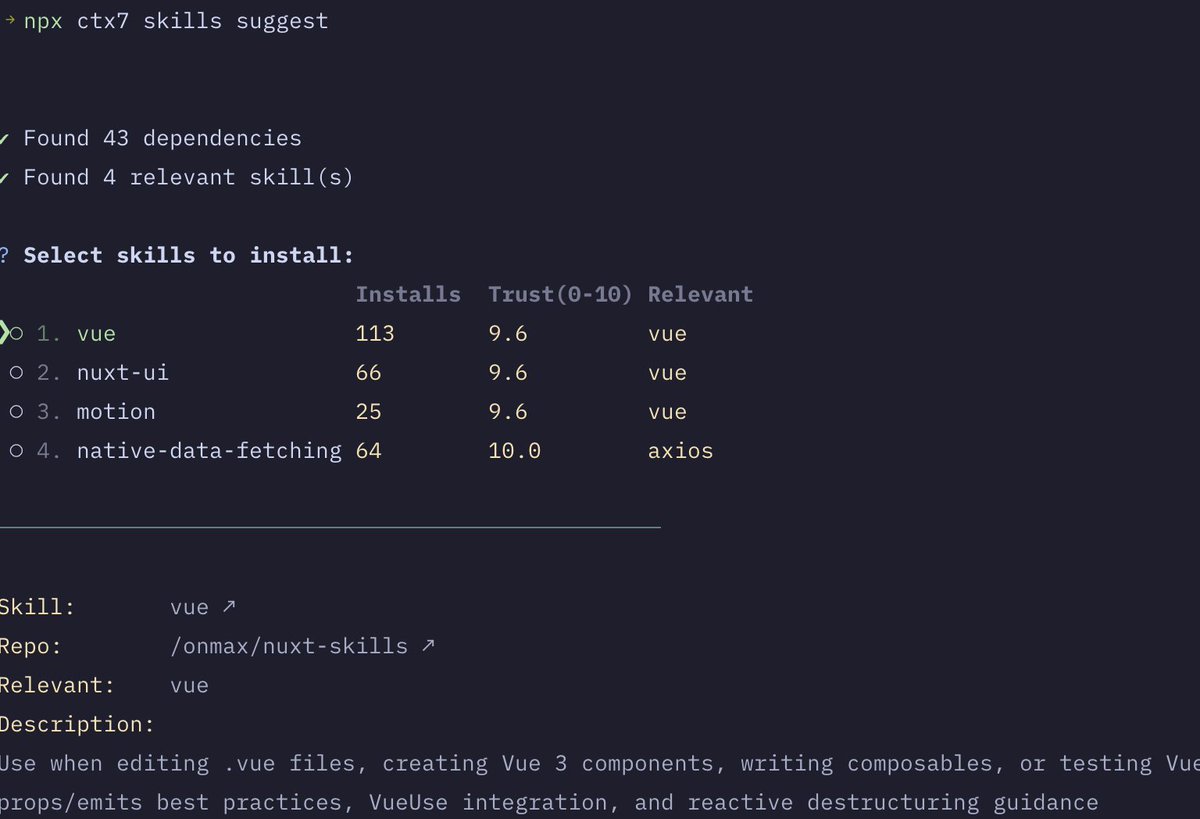The width and height of the screenshot is (1200, 819).
Task: Click the Installs column header
Action: 408,294
